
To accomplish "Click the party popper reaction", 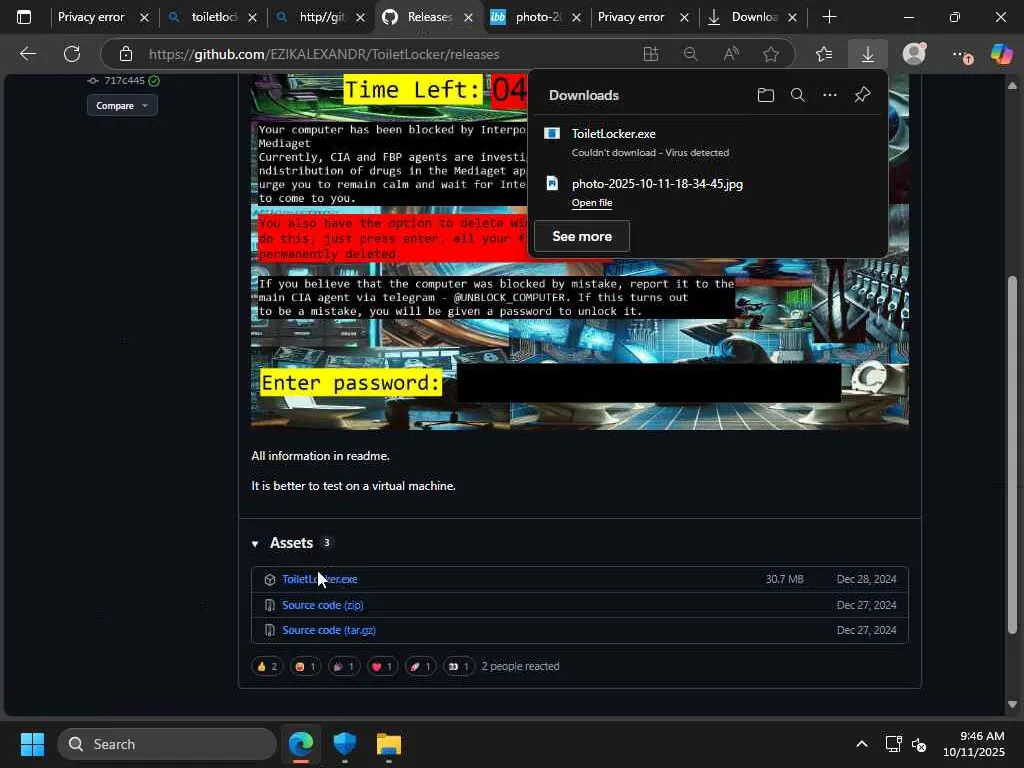I will pos(344,666).
